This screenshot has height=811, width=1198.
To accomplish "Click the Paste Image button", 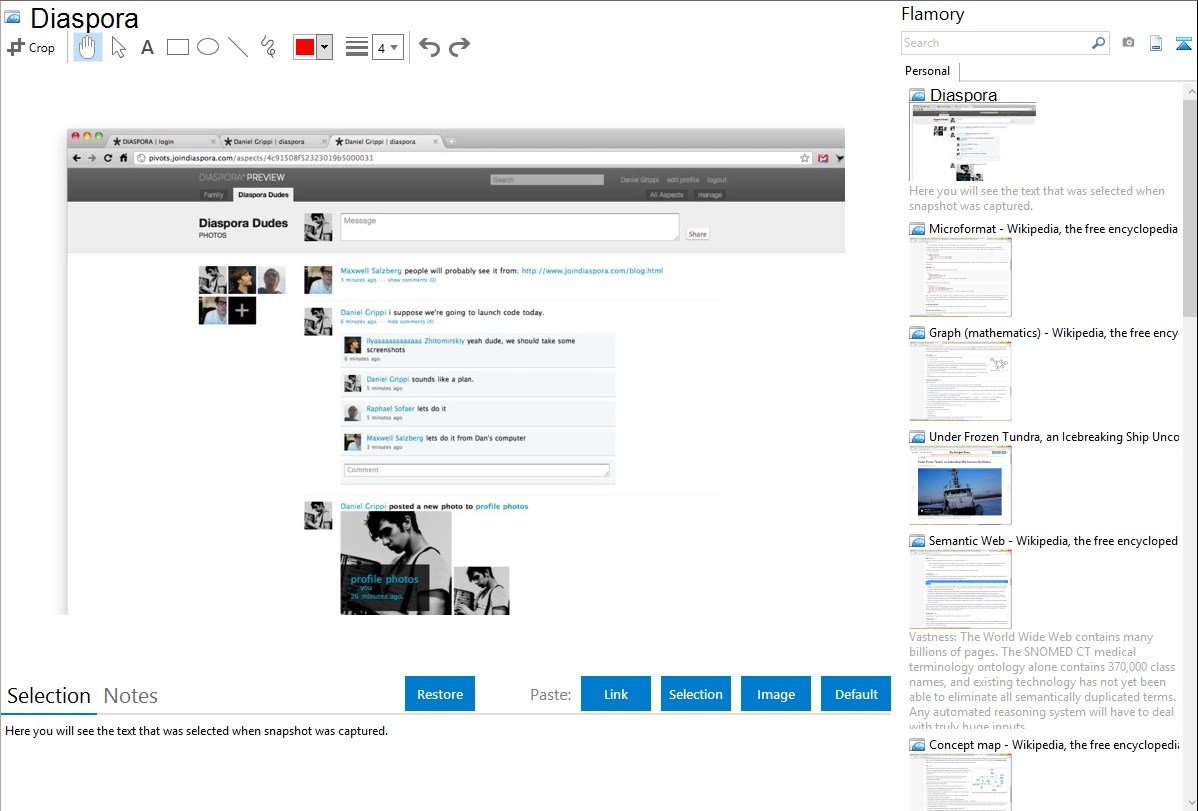I will point(776,694).
